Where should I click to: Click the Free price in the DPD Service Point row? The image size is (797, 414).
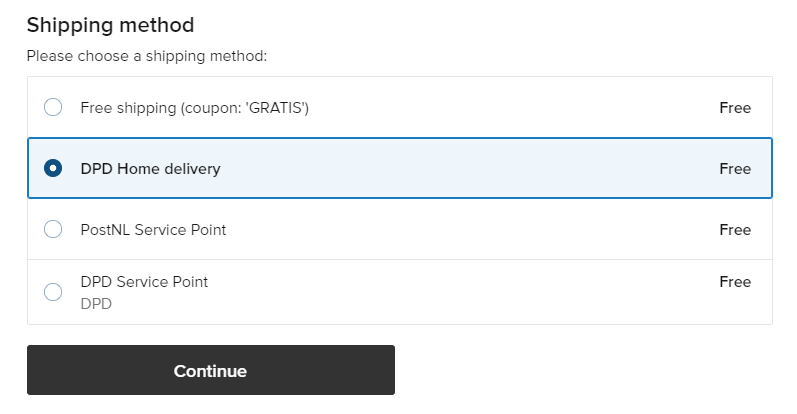pos(735,282)
